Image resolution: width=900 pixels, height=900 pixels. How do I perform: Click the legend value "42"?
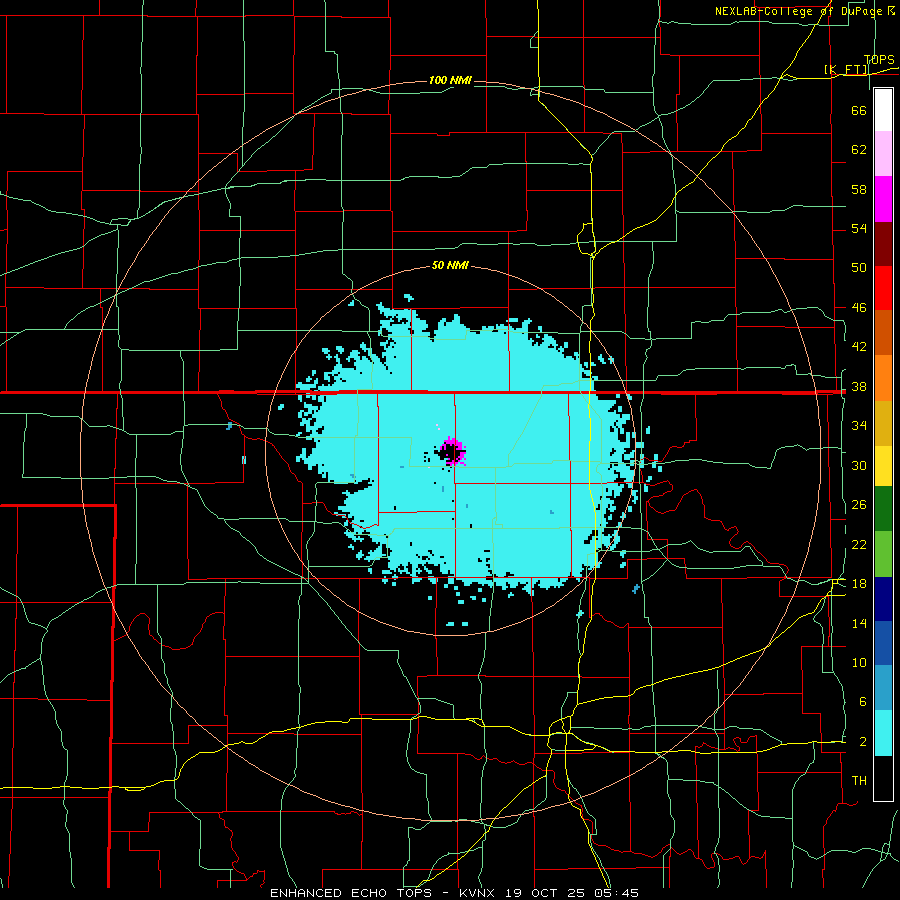[x=859, y=347]
